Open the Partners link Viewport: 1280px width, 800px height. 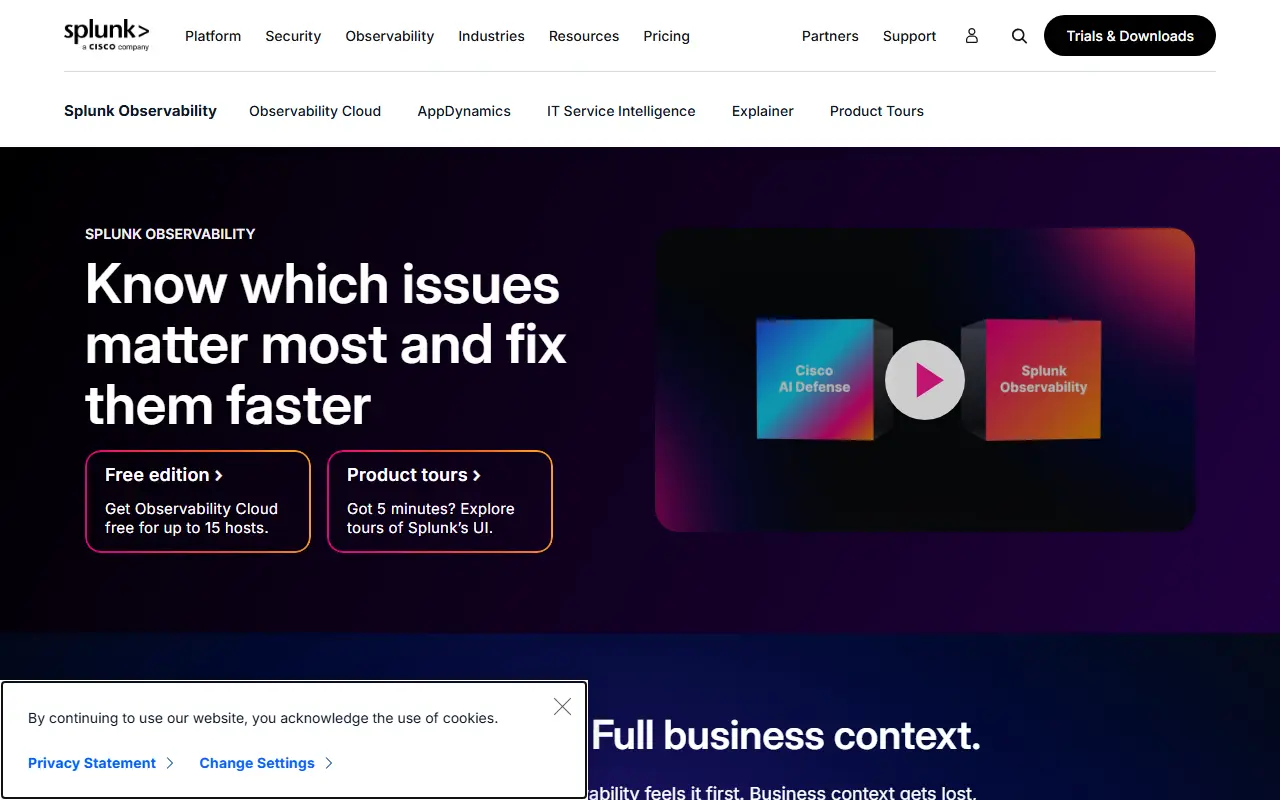(x=830, y=36)
